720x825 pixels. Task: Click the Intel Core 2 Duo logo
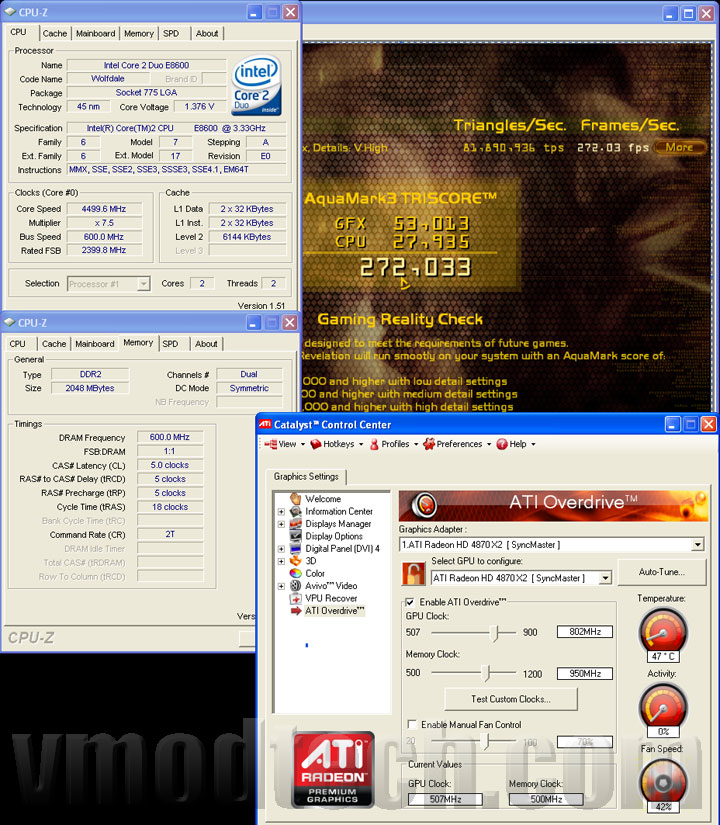pos(256,86)
